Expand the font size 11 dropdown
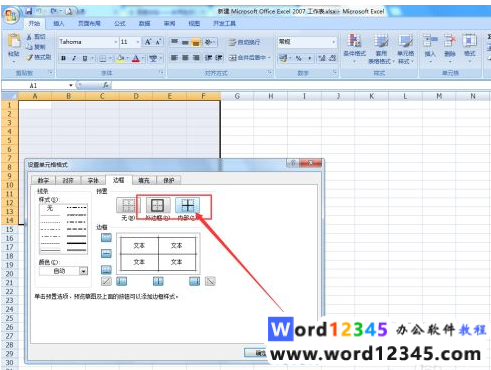 [138, 42]
